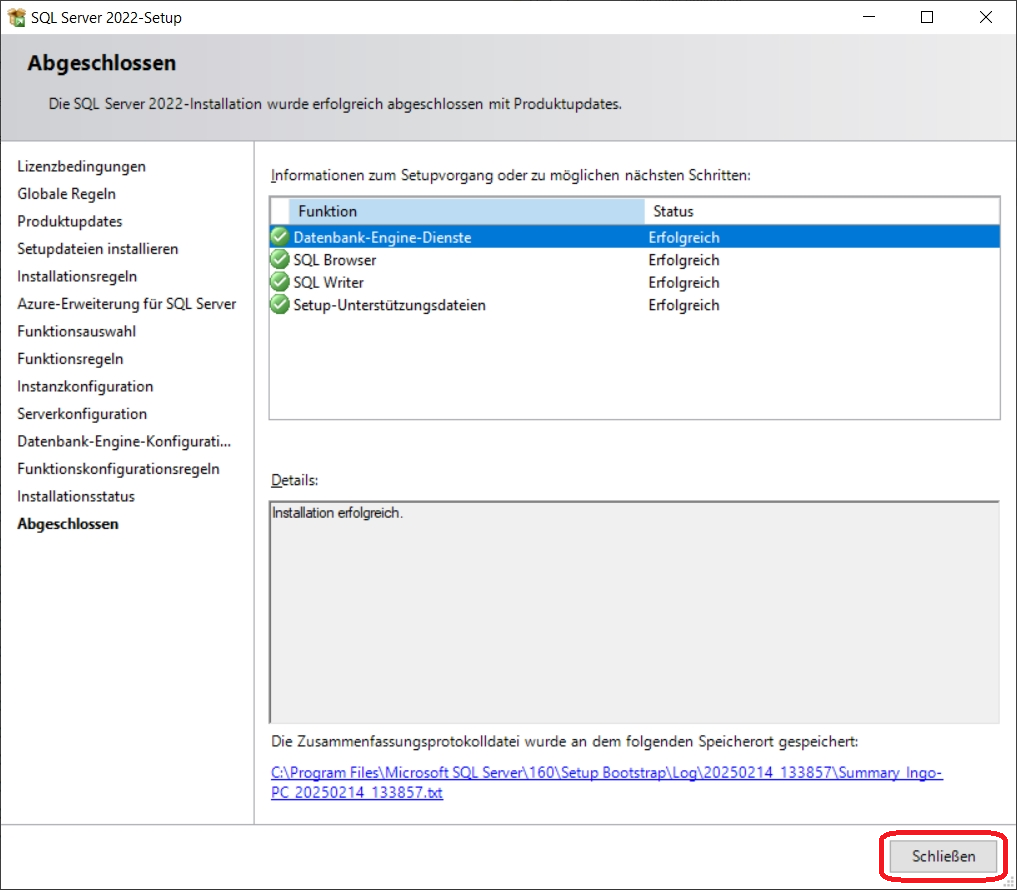
Task: Select the Abgeschlossen step
Action: (67, 524)
